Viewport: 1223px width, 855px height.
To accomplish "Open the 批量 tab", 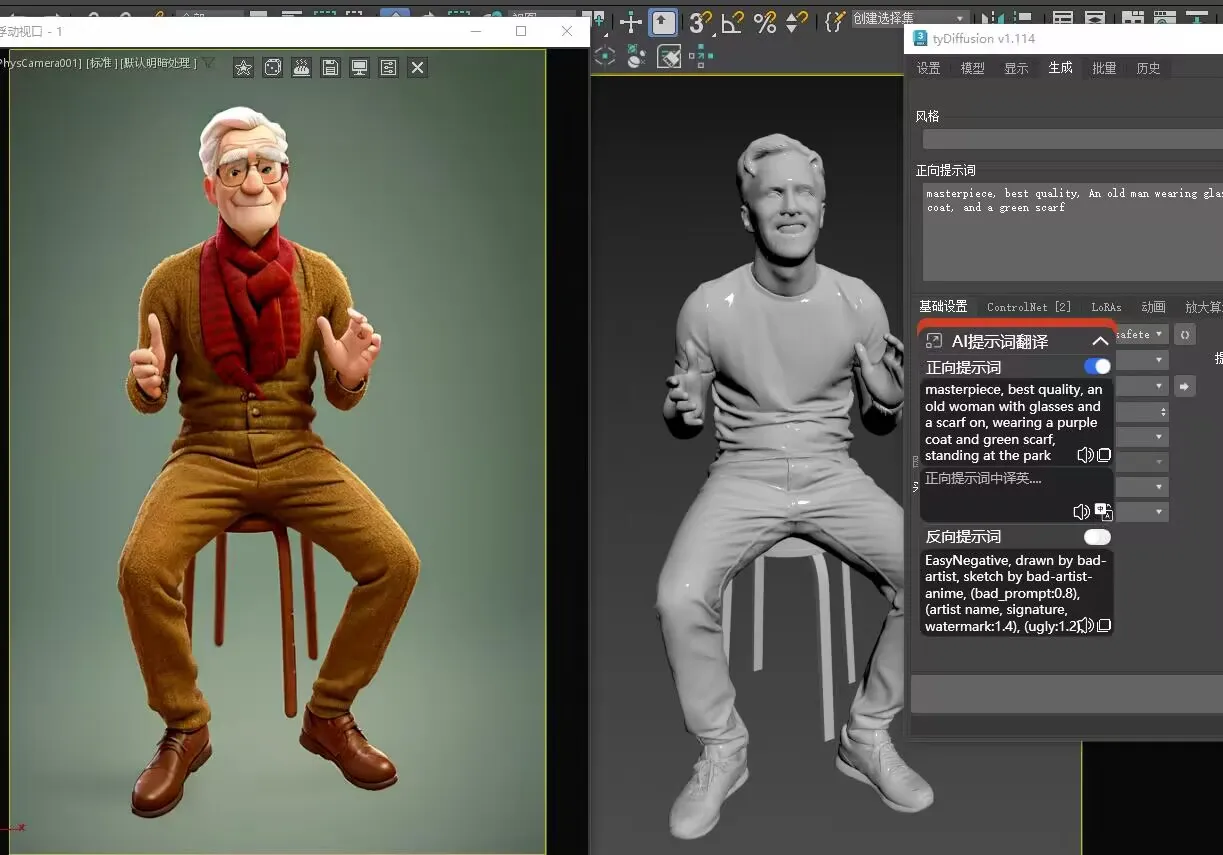I will pos(1105,68).
